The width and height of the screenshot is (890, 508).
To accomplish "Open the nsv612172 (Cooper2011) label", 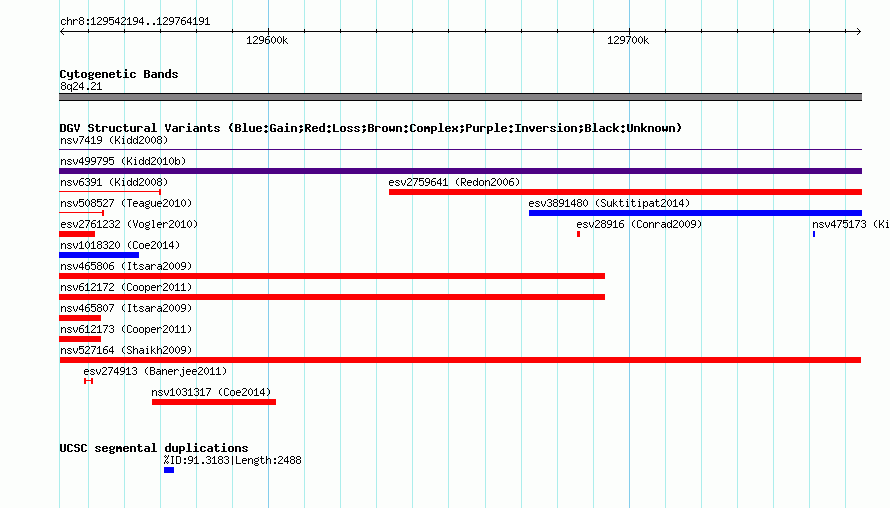I will [126, 287].
